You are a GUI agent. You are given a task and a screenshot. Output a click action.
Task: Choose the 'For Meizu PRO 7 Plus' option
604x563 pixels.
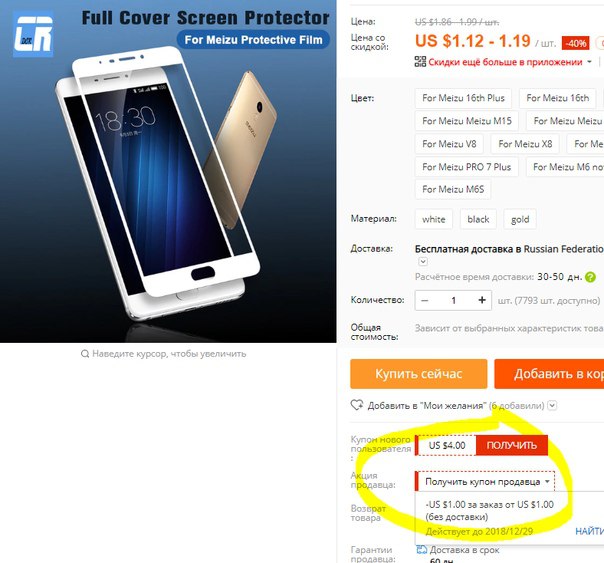466,167
